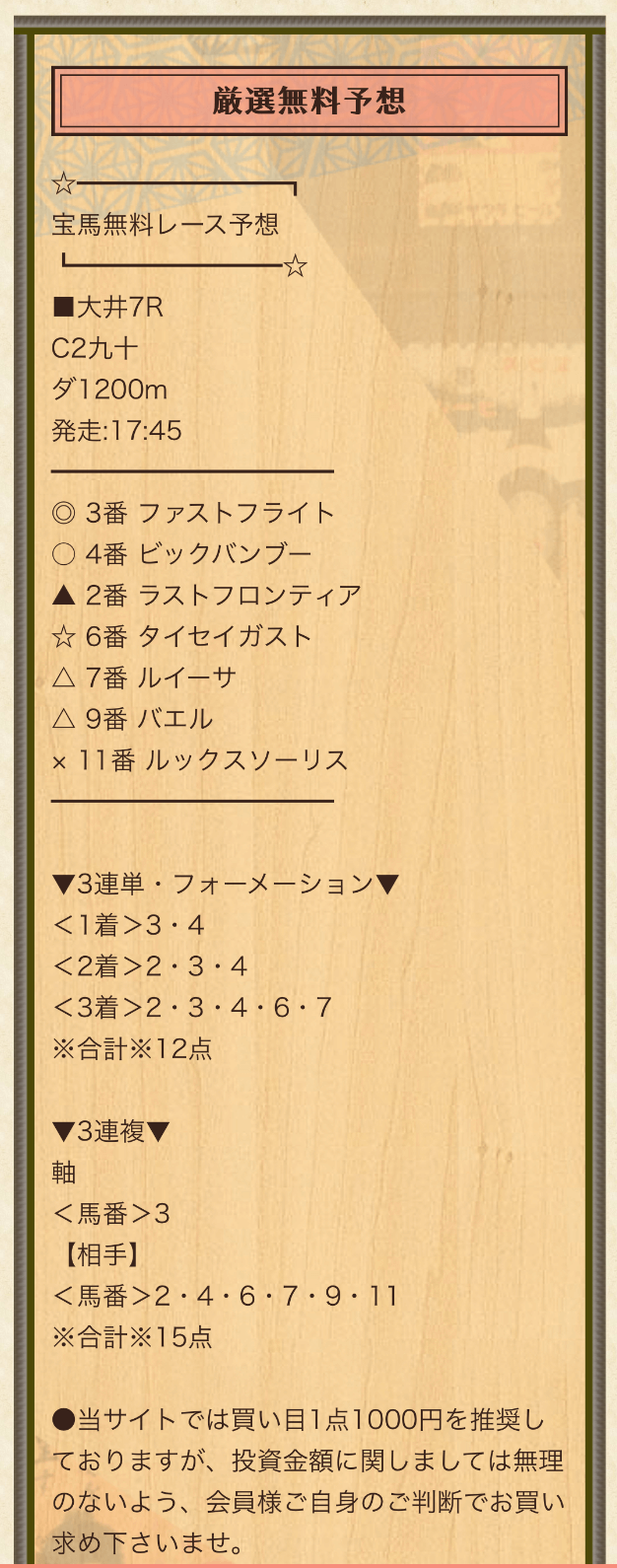Click the down triangle before 3連複
Screen dimensions: 617x1568
pyautogui.click(x=63, y=1132)
